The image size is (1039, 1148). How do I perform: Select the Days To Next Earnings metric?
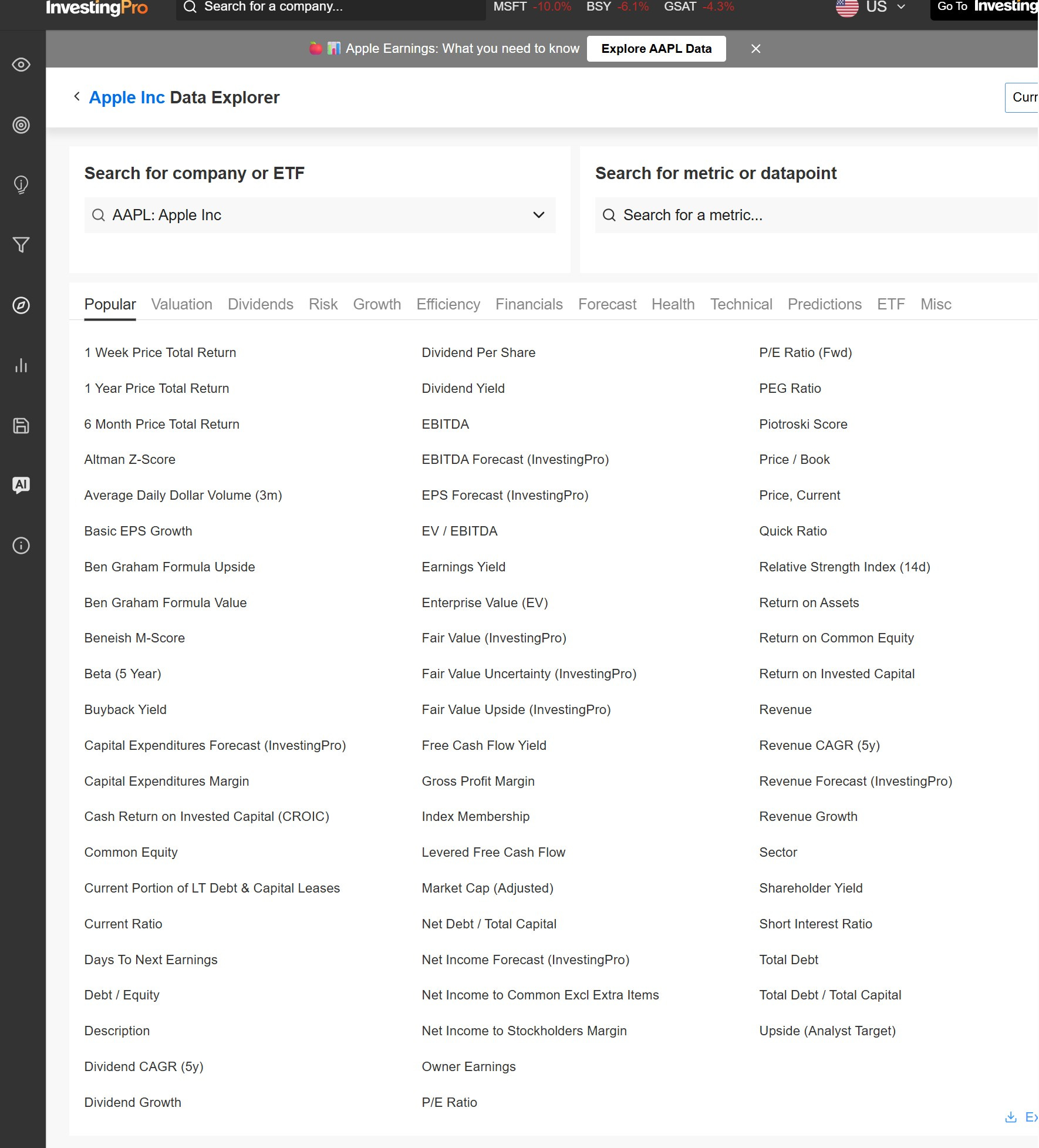point(151,960)
